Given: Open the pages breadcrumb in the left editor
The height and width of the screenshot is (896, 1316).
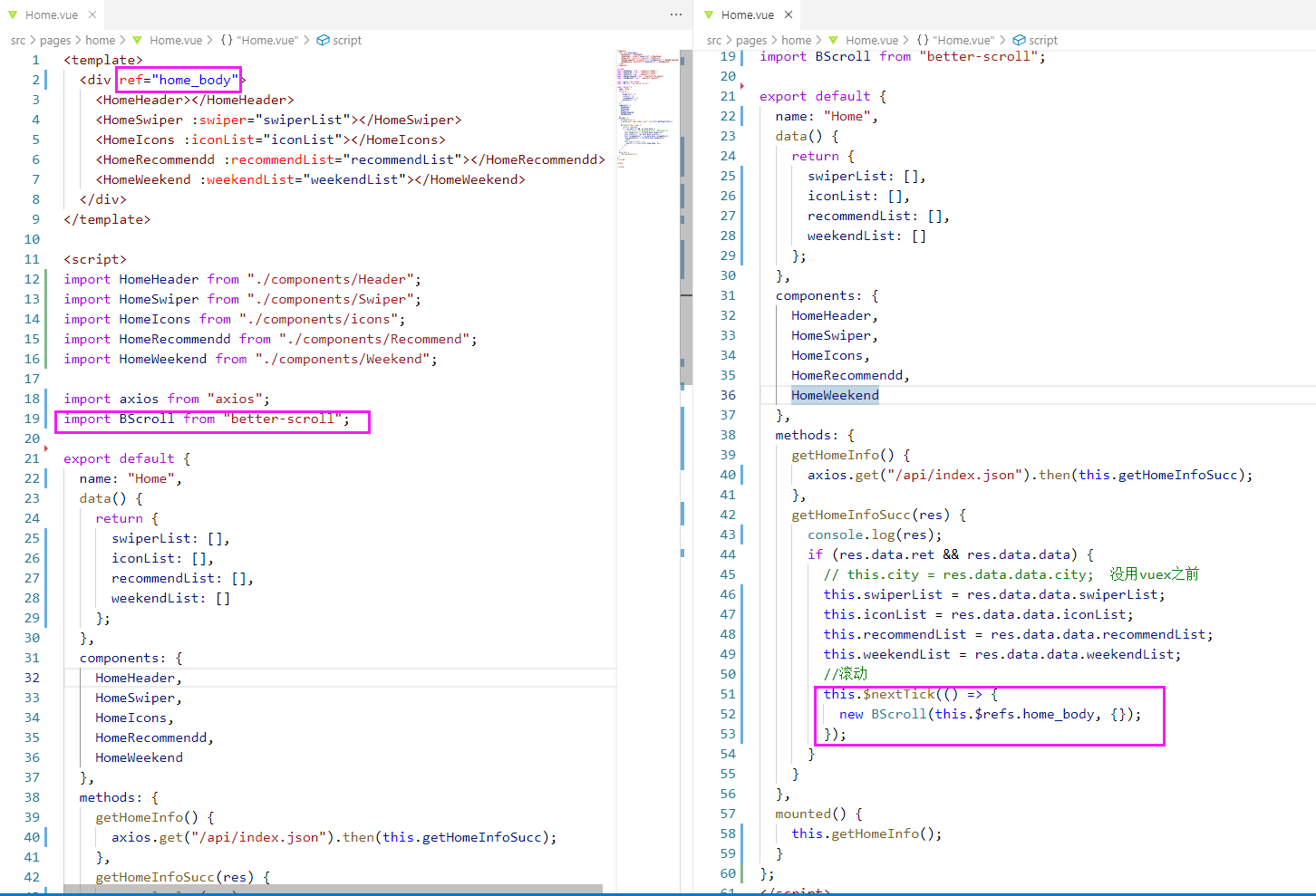Looking at the screenshot, I should coord(55,40).
